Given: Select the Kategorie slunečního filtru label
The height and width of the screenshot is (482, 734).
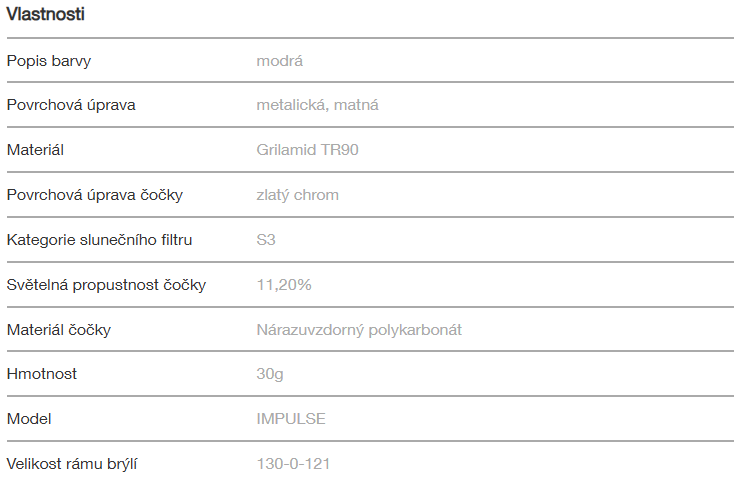Looking at the screenshot, I should (x=99, y=240).
